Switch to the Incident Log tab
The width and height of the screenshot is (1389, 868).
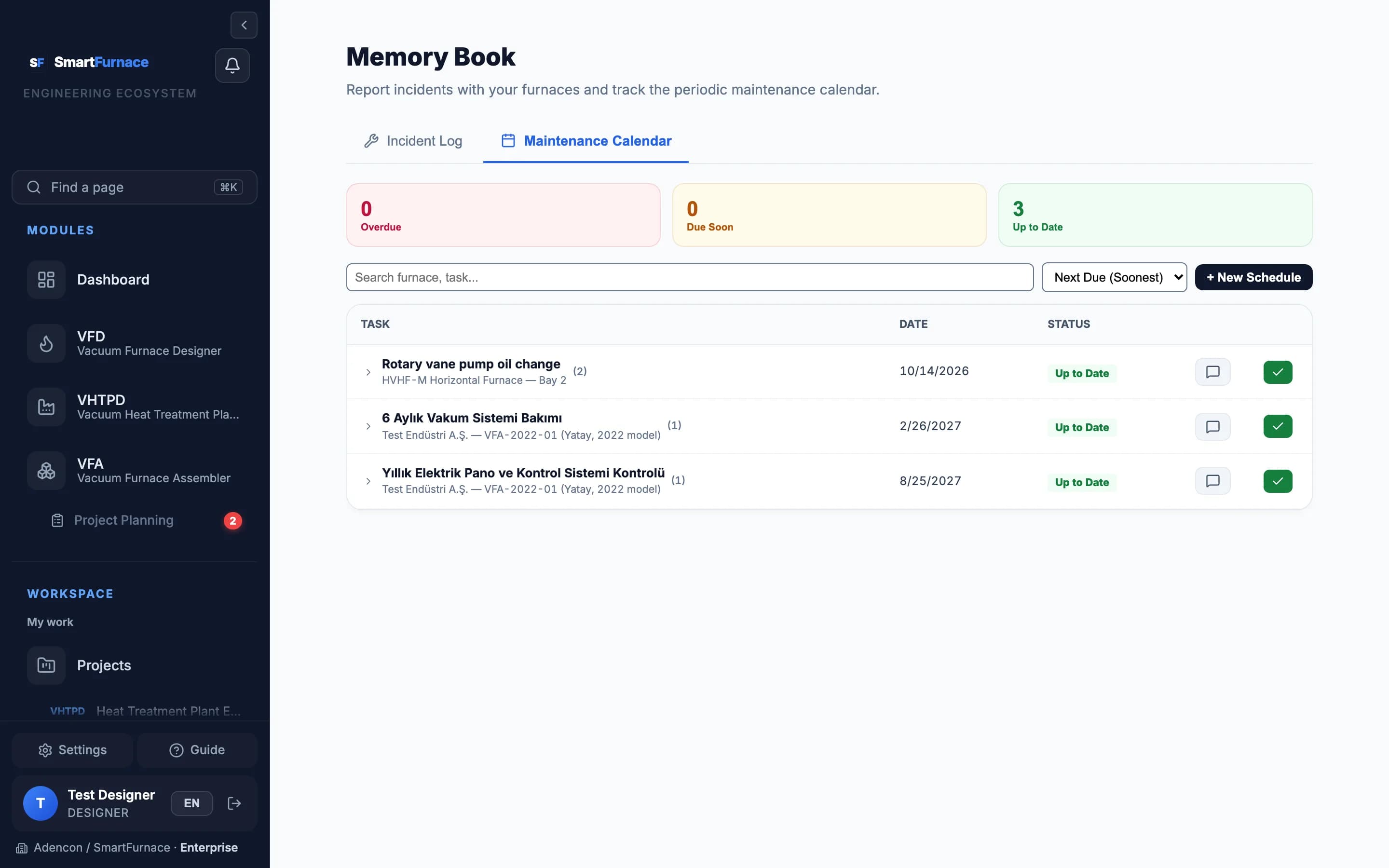[413, 141]
